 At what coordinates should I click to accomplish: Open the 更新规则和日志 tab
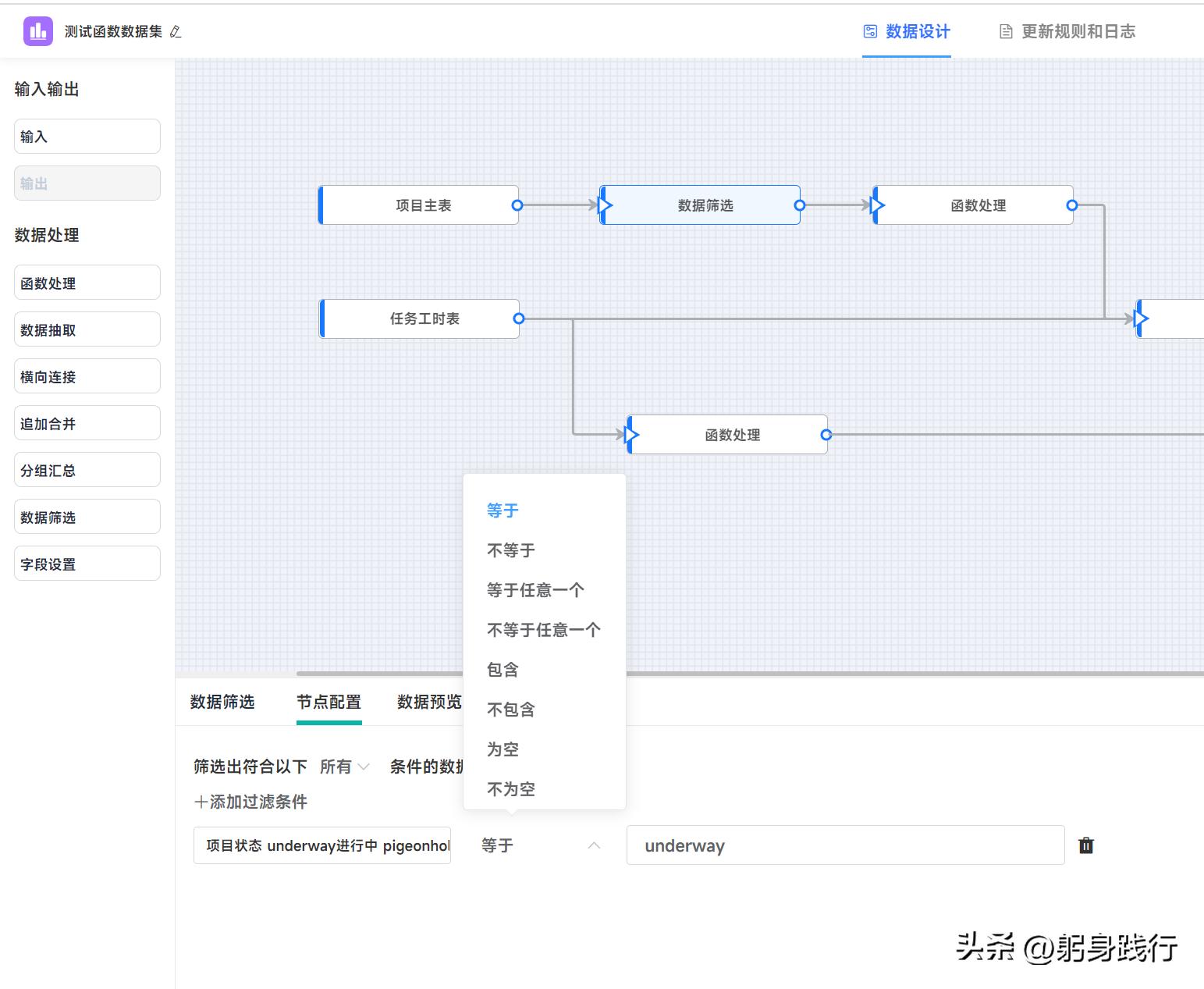pyautogui.click(x=1067, y=32)
